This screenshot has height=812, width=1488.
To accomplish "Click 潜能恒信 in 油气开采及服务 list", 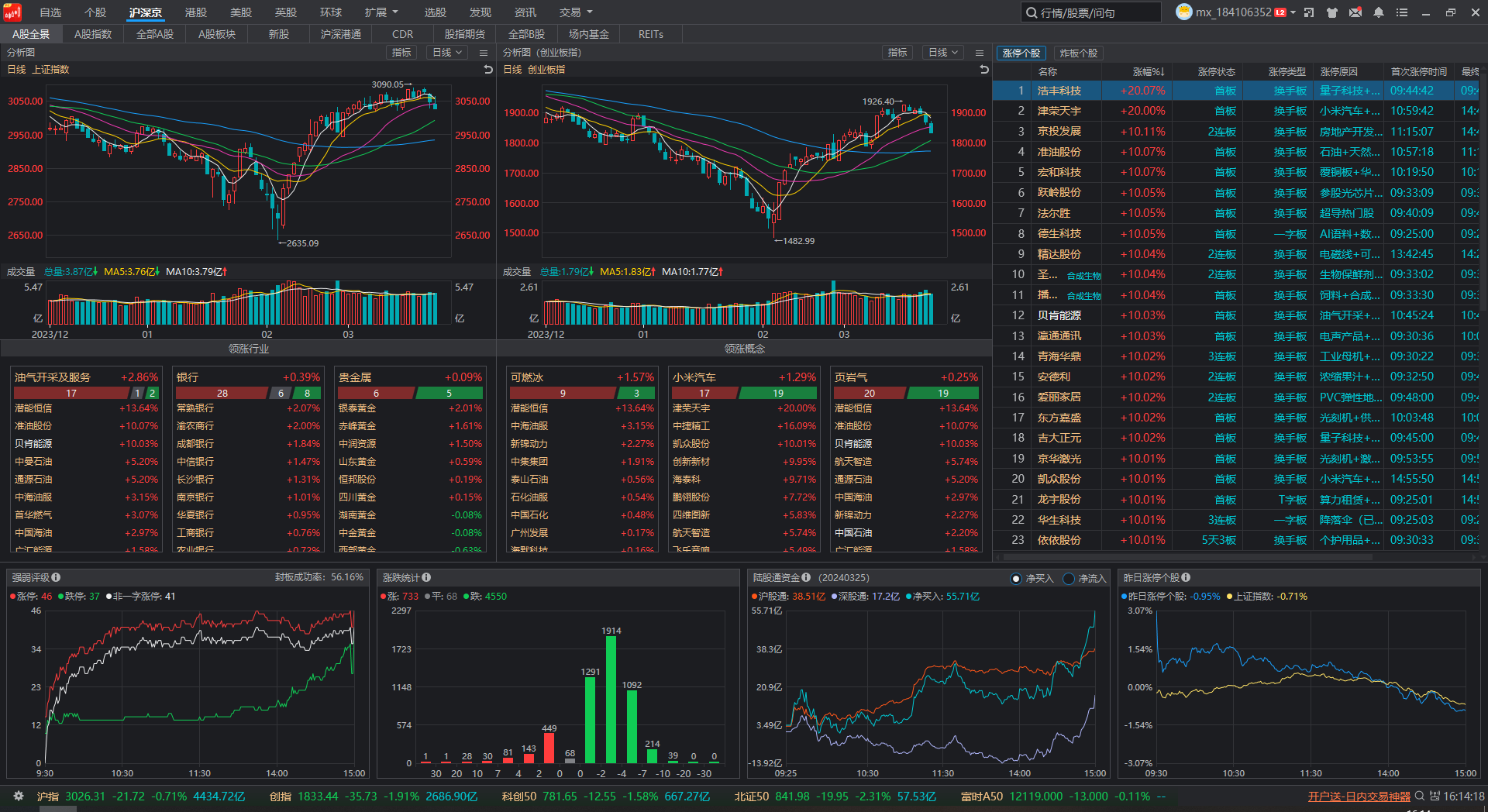I will click(33, 408).
